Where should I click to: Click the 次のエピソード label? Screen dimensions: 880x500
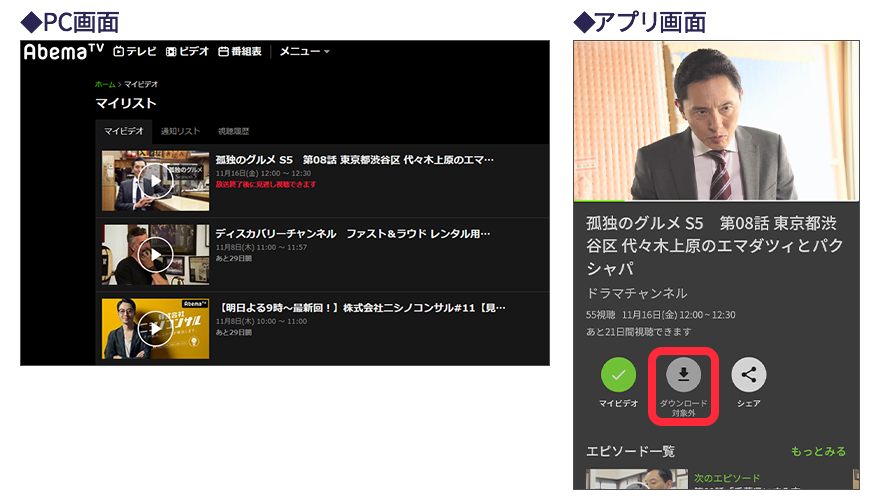click(x=727, y=478)
